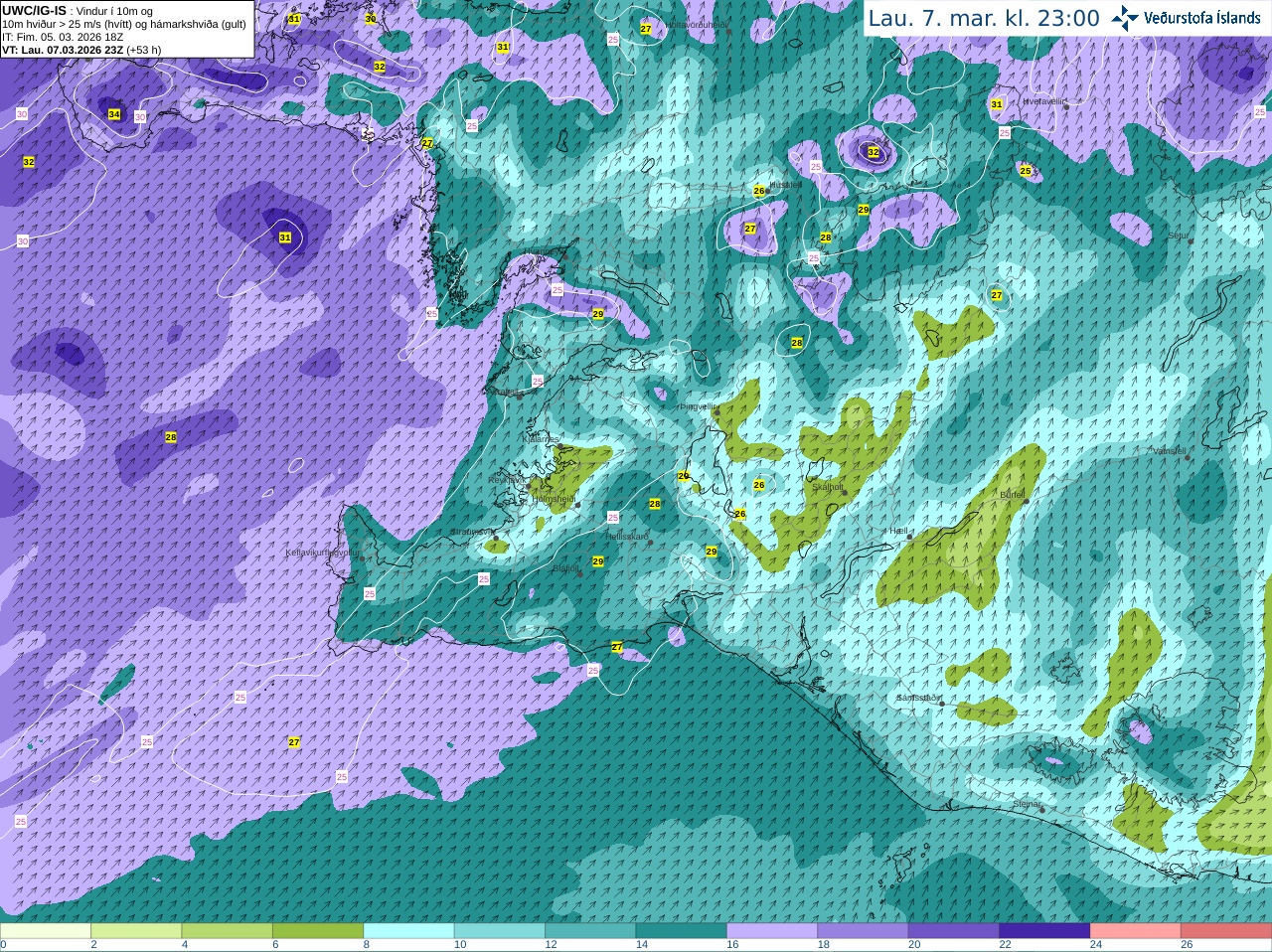The image size is (1272, 952).
Task: Click the Þingvellir station label
Action: 697,406
